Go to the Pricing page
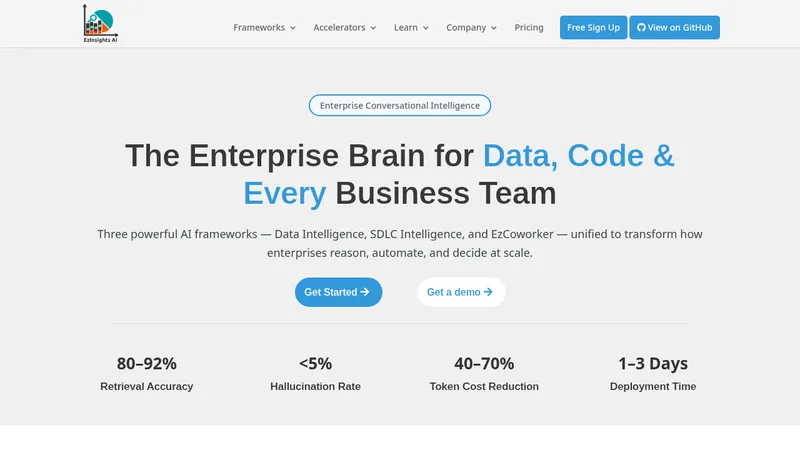The image size is (800, 450). pos(529,28)
